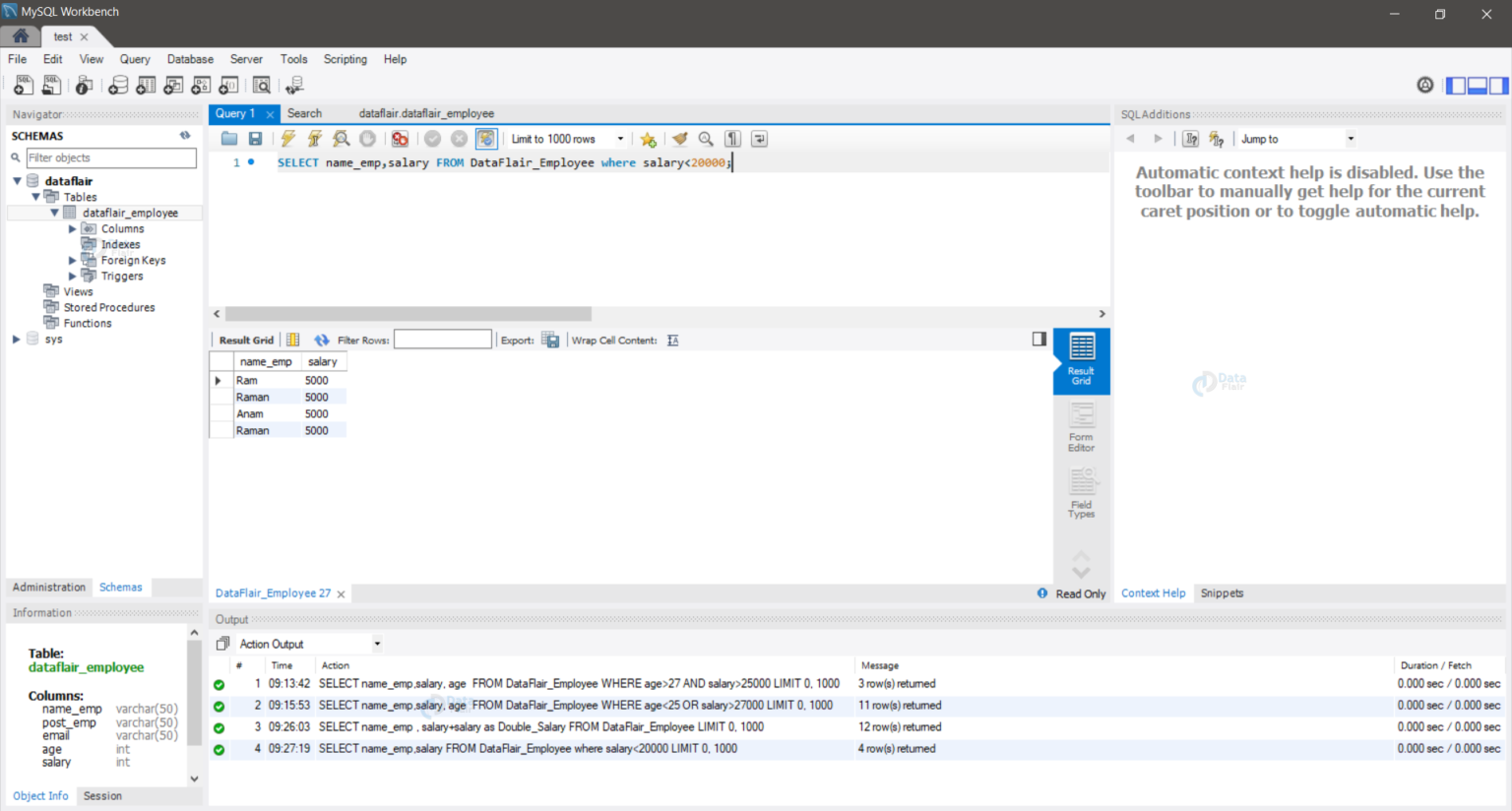The image size is (1512, 811).
Task: Reconnect to DBMS toolbar icon
Action: [293, 86]
